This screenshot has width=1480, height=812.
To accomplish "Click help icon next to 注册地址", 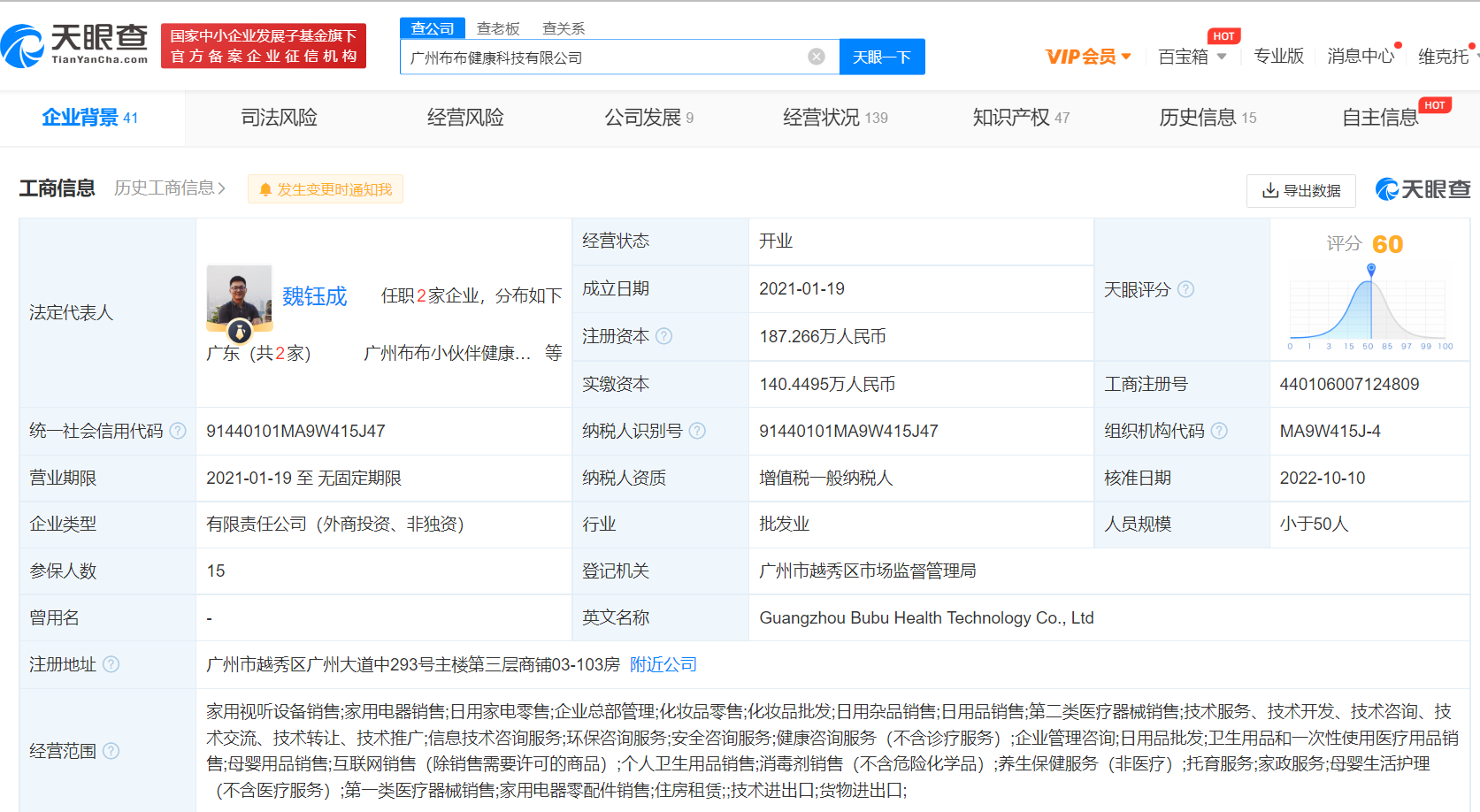I will 111,664.
